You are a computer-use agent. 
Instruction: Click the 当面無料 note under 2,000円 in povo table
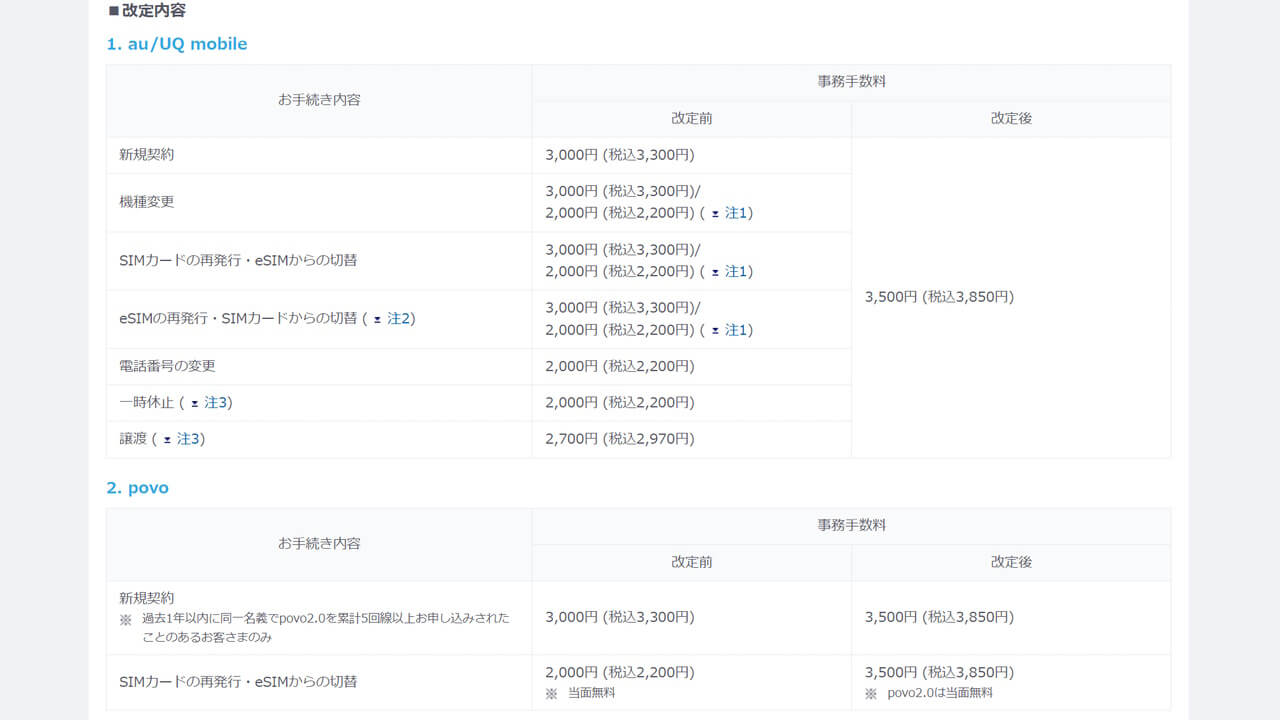pos(591,693)
